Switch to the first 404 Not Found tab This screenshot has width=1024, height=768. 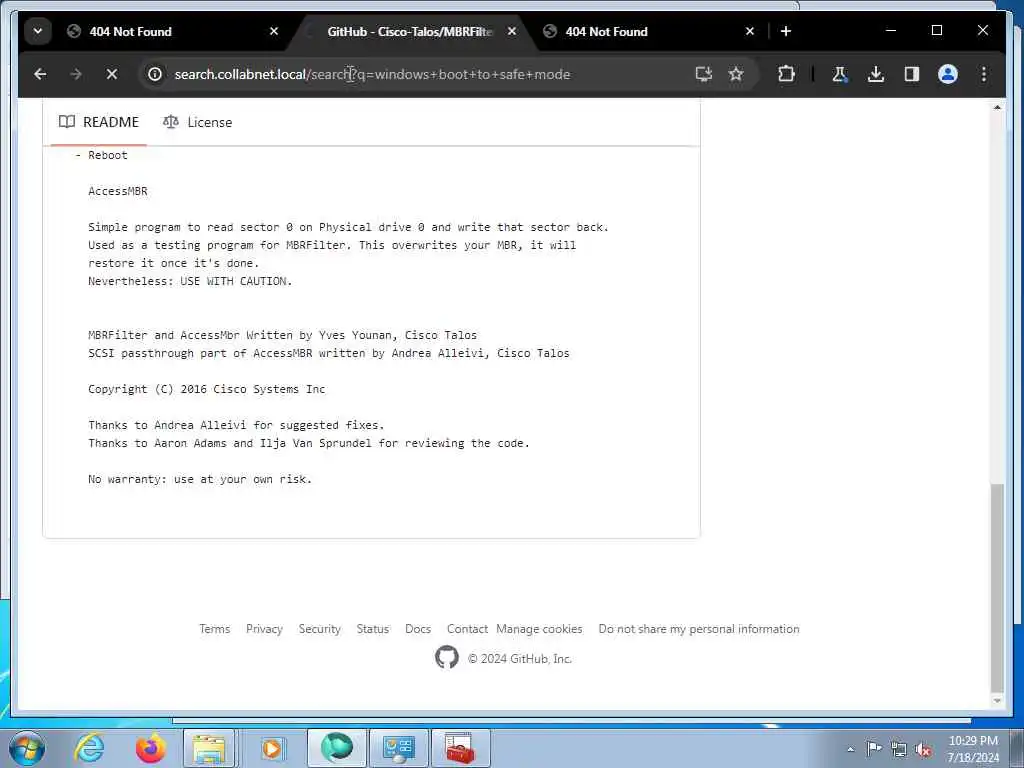pyautogui.click(x=175, y=31)
